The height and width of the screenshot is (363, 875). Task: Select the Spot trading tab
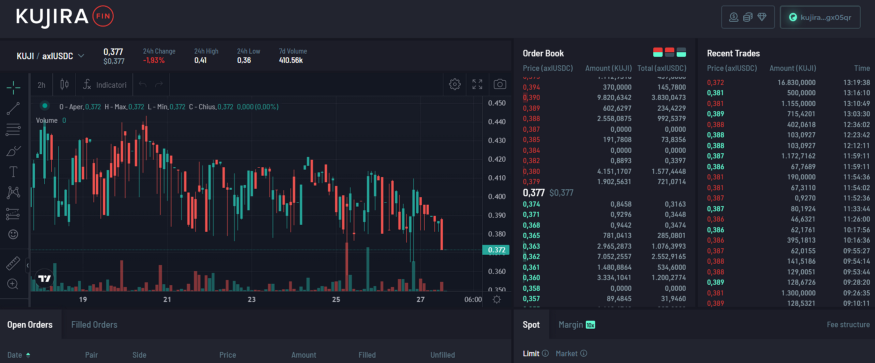(x=531, y=324)
